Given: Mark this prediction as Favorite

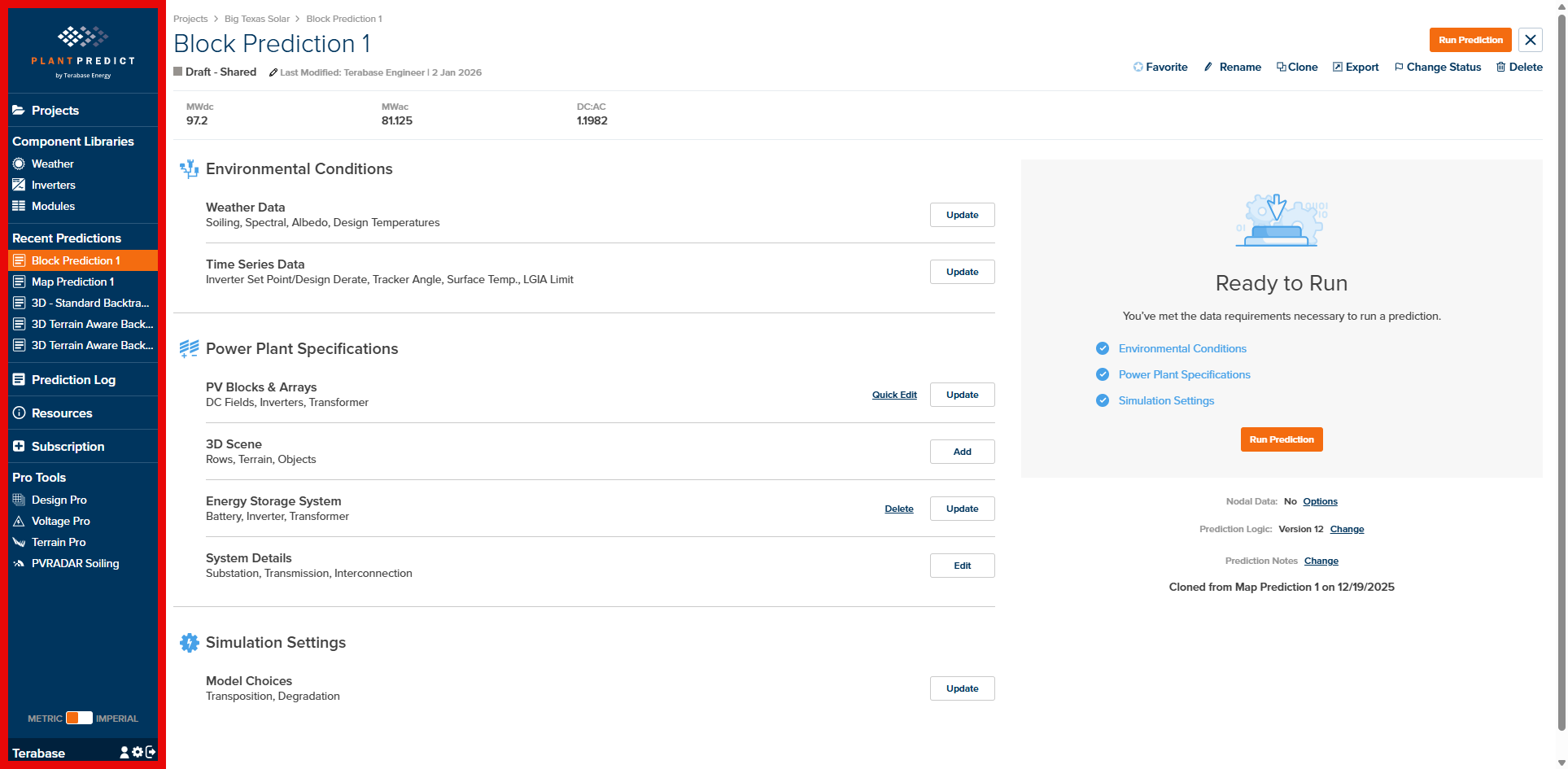Looking at the screenshot, I should pyautogui.click(x=1160, y=67).
